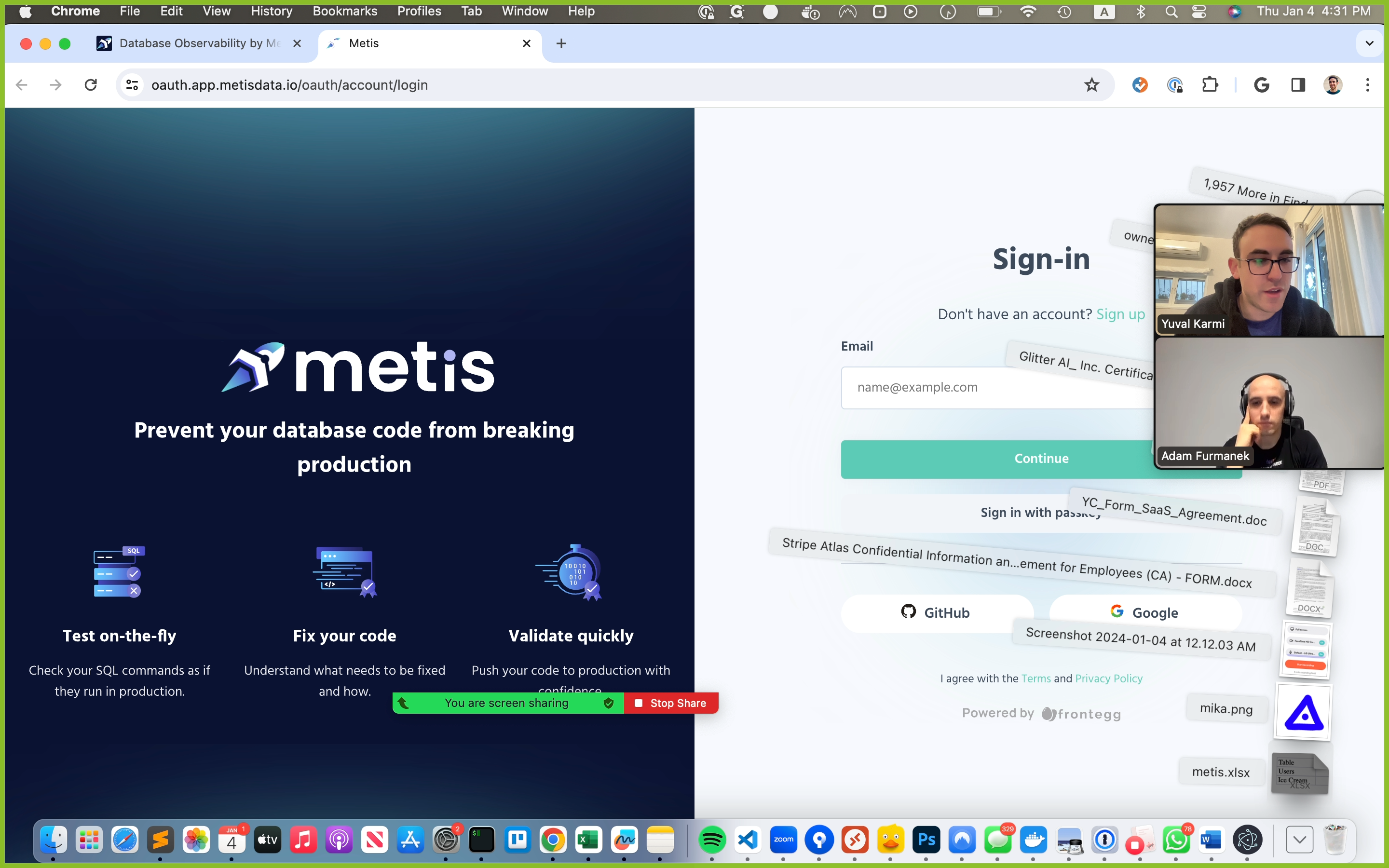
Task: Open the Trash in the Dock
Action: point(1335,841)
